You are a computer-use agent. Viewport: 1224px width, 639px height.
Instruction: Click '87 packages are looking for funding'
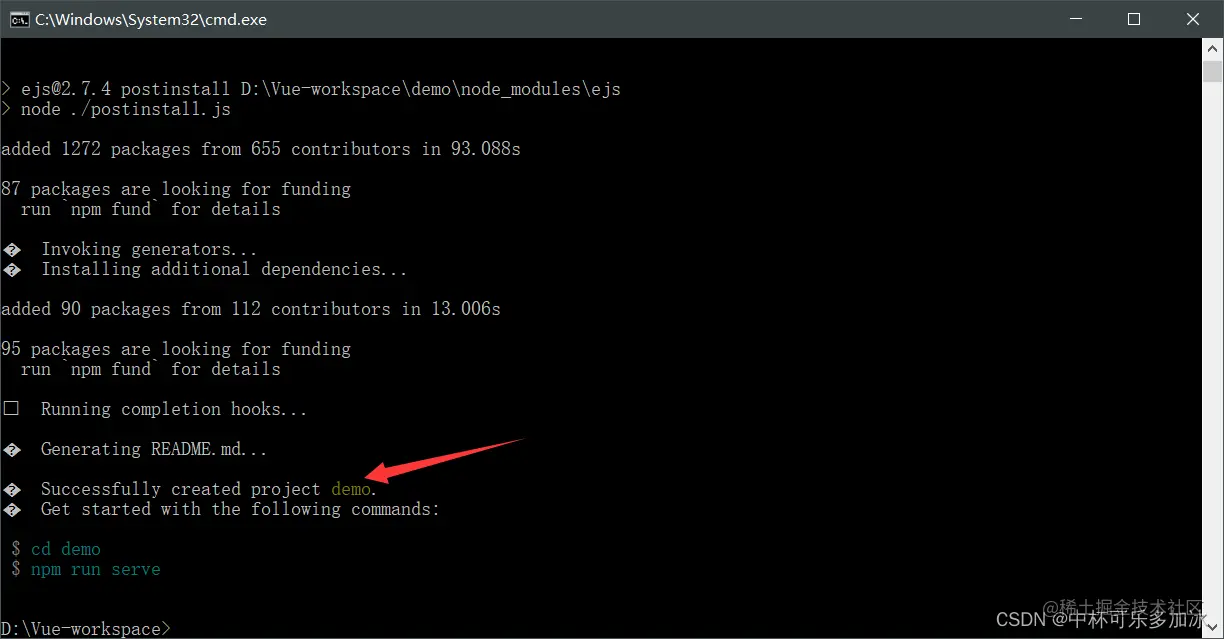click(x=176, y=189)
